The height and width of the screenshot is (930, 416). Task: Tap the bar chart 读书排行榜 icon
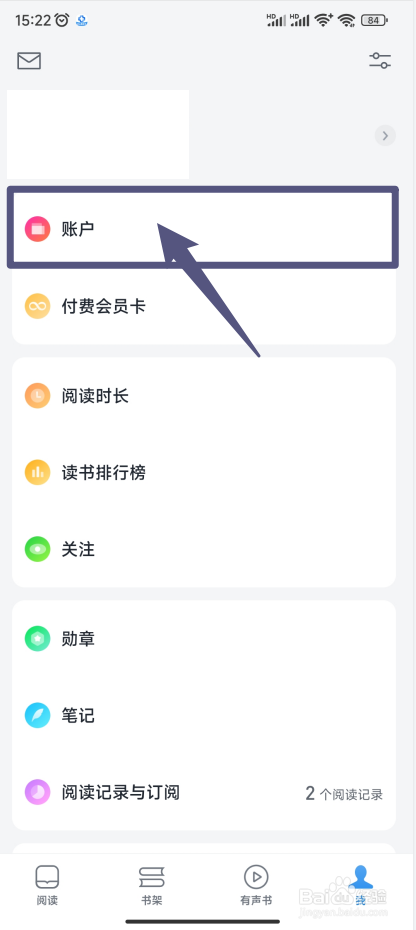(37, 473)
